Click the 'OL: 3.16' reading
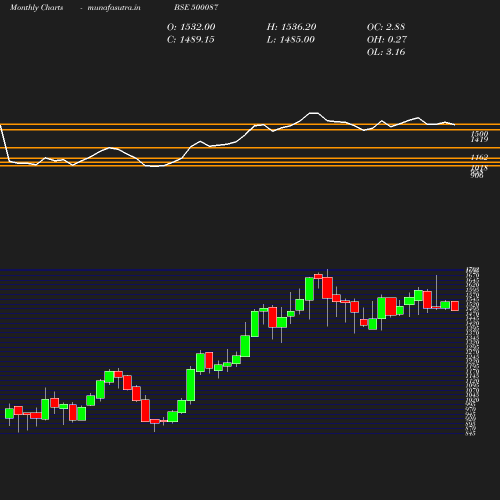Image resolution: width=500 pixels, height=500 pixels. tap(386, 52)
